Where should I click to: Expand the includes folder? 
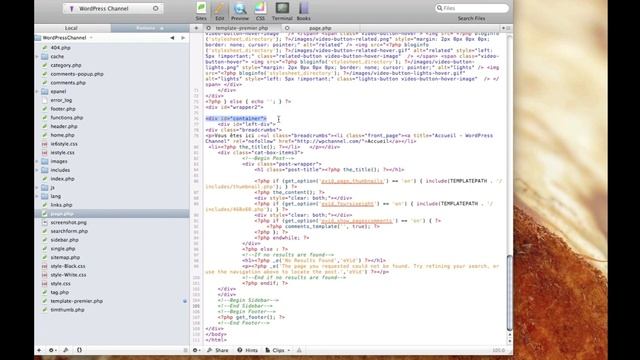point(37,170)
